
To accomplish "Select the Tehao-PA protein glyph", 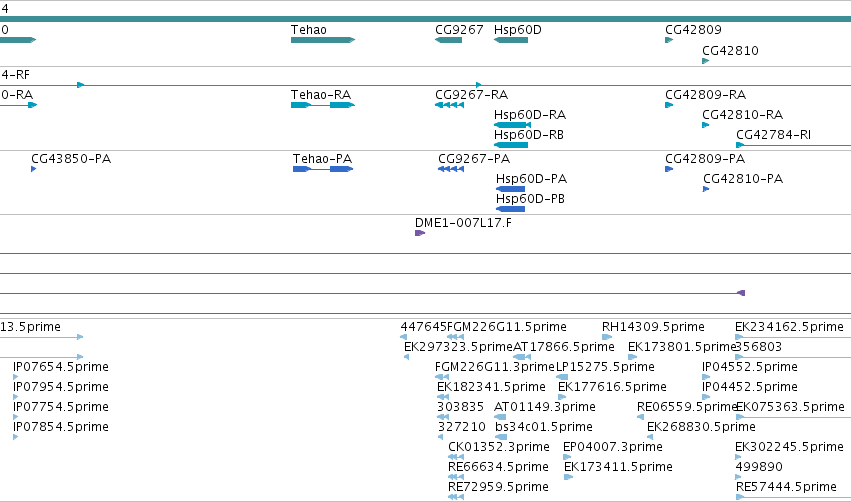I will [323, 169].
